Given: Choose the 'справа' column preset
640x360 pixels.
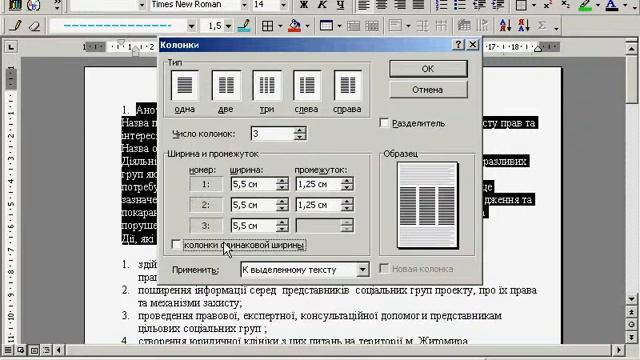Looking at the screenshot, I should click(348, 85).
